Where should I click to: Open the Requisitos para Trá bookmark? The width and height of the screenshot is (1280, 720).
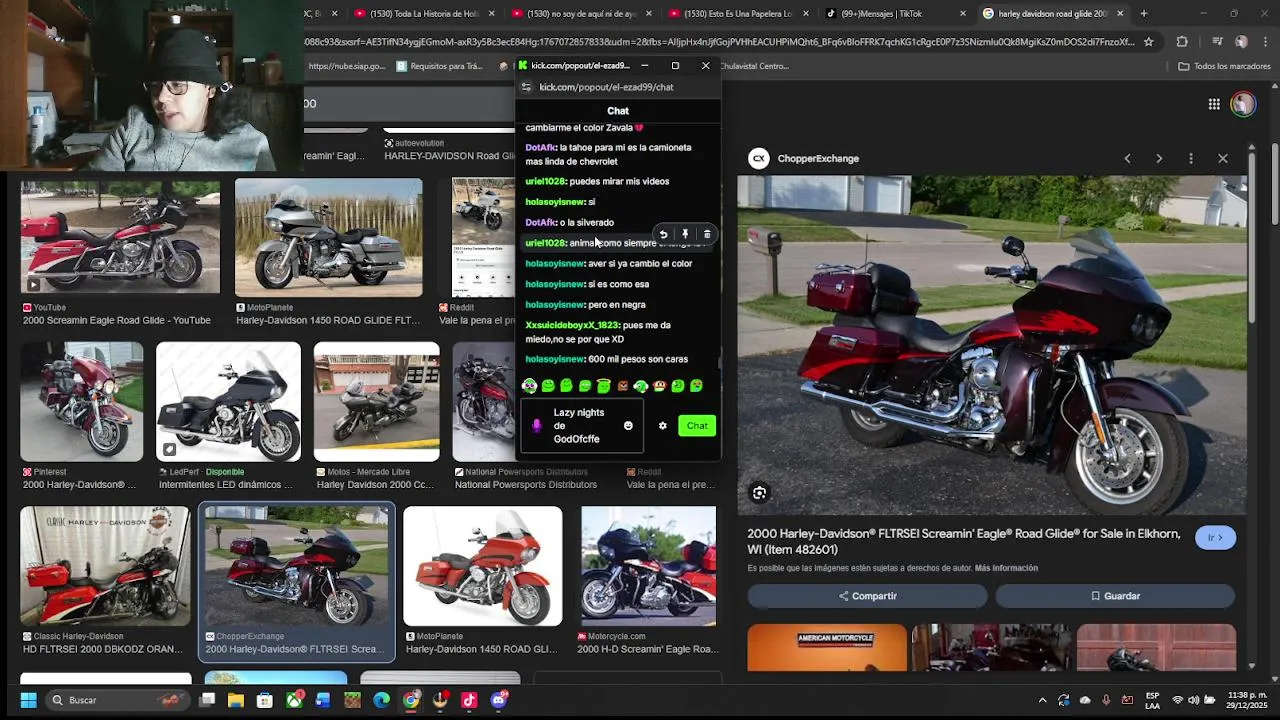pos(439,66)
